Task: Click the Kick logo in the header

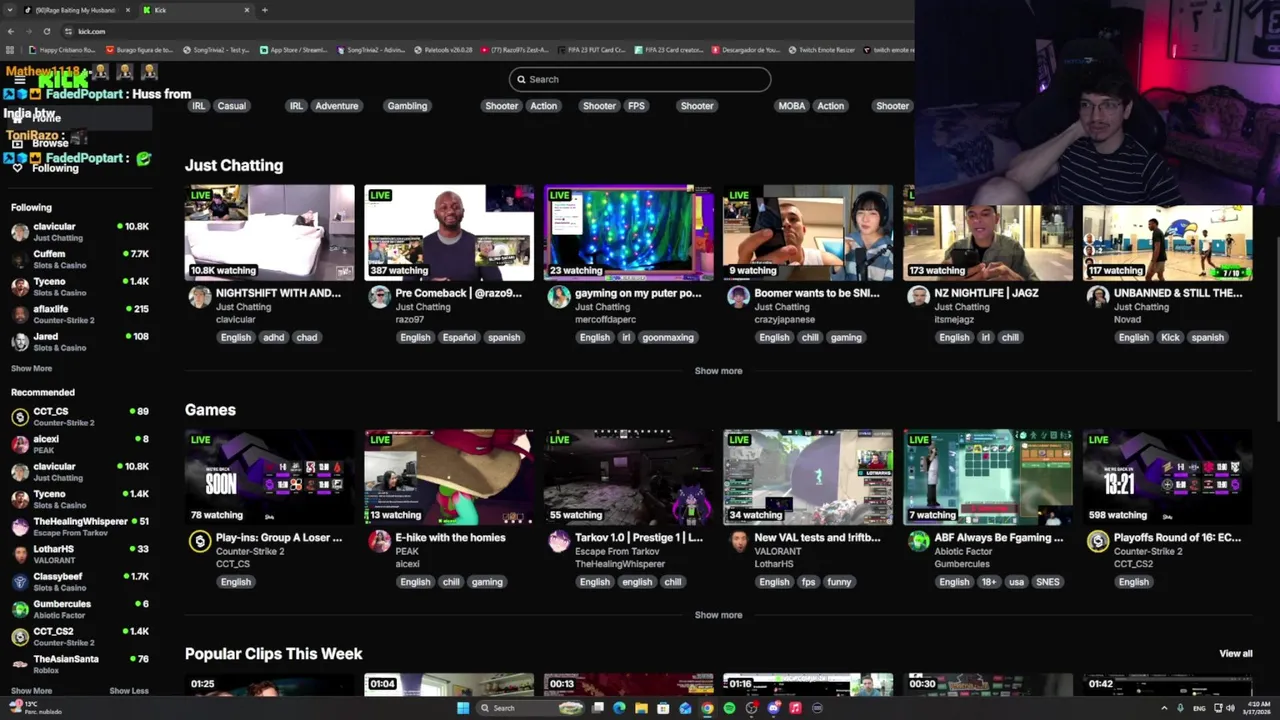Action: (x=64, y=80)
